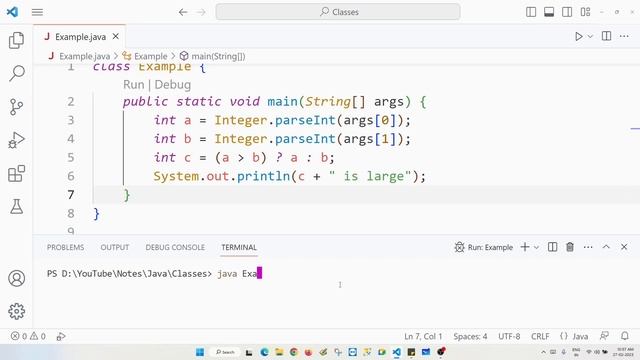Split the editor to the right
640x360 pixels.
tap(607, 36)
